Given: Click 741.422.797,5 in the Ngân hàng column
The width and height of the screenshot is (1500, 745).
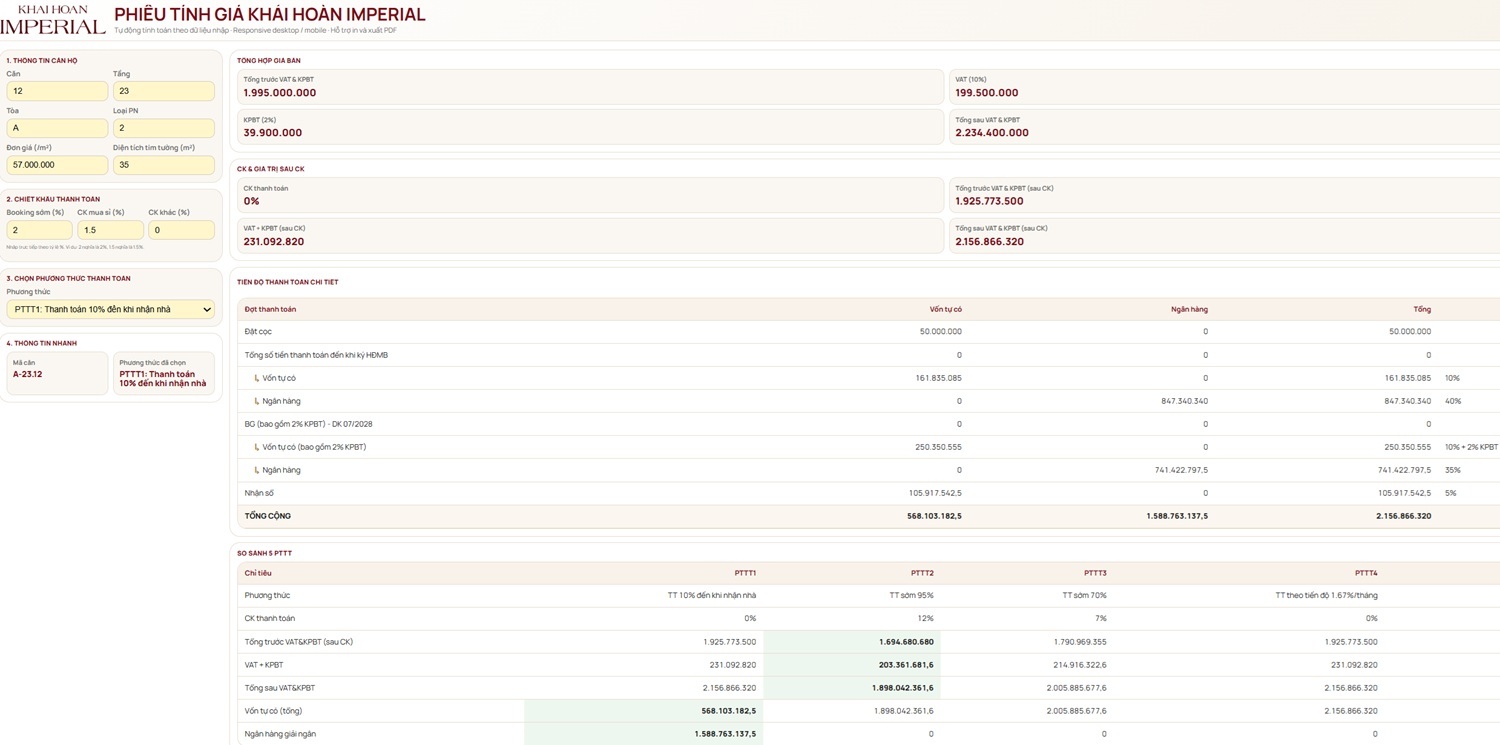Looking at the screenshot, I should [x=1182, y=470].
